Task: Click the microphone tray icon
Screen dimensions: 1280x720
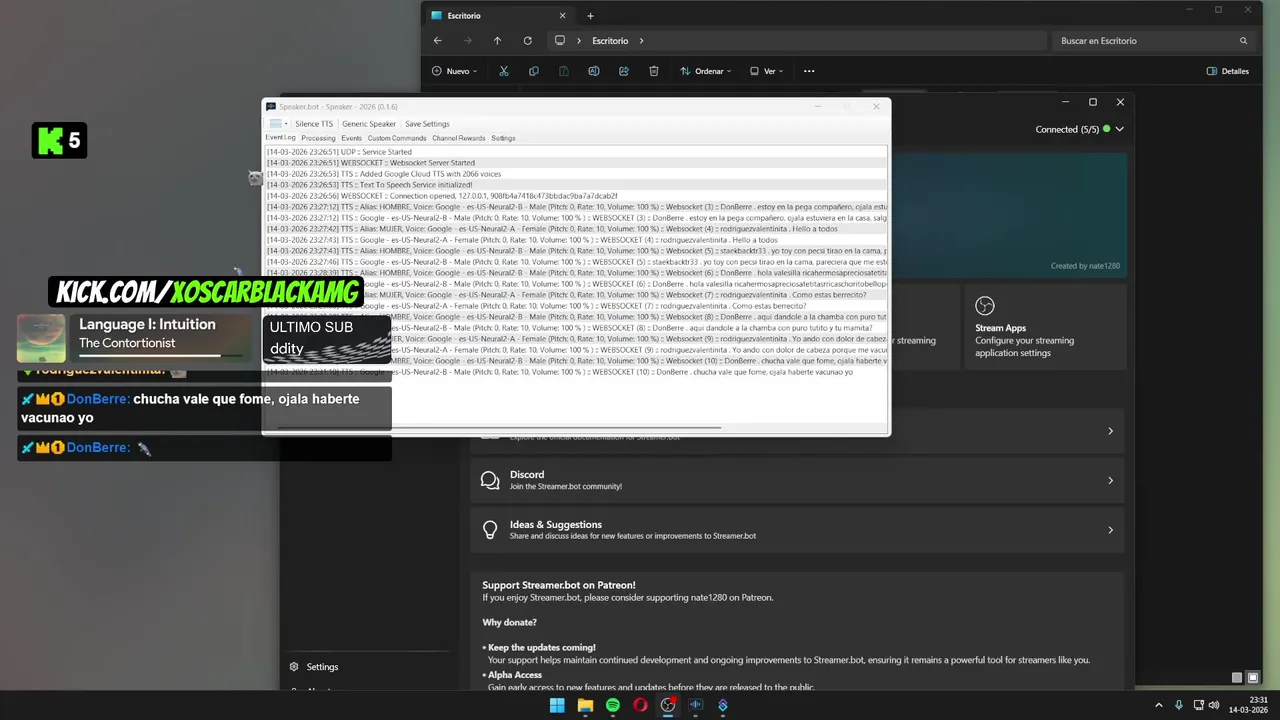Action: 1179,705
